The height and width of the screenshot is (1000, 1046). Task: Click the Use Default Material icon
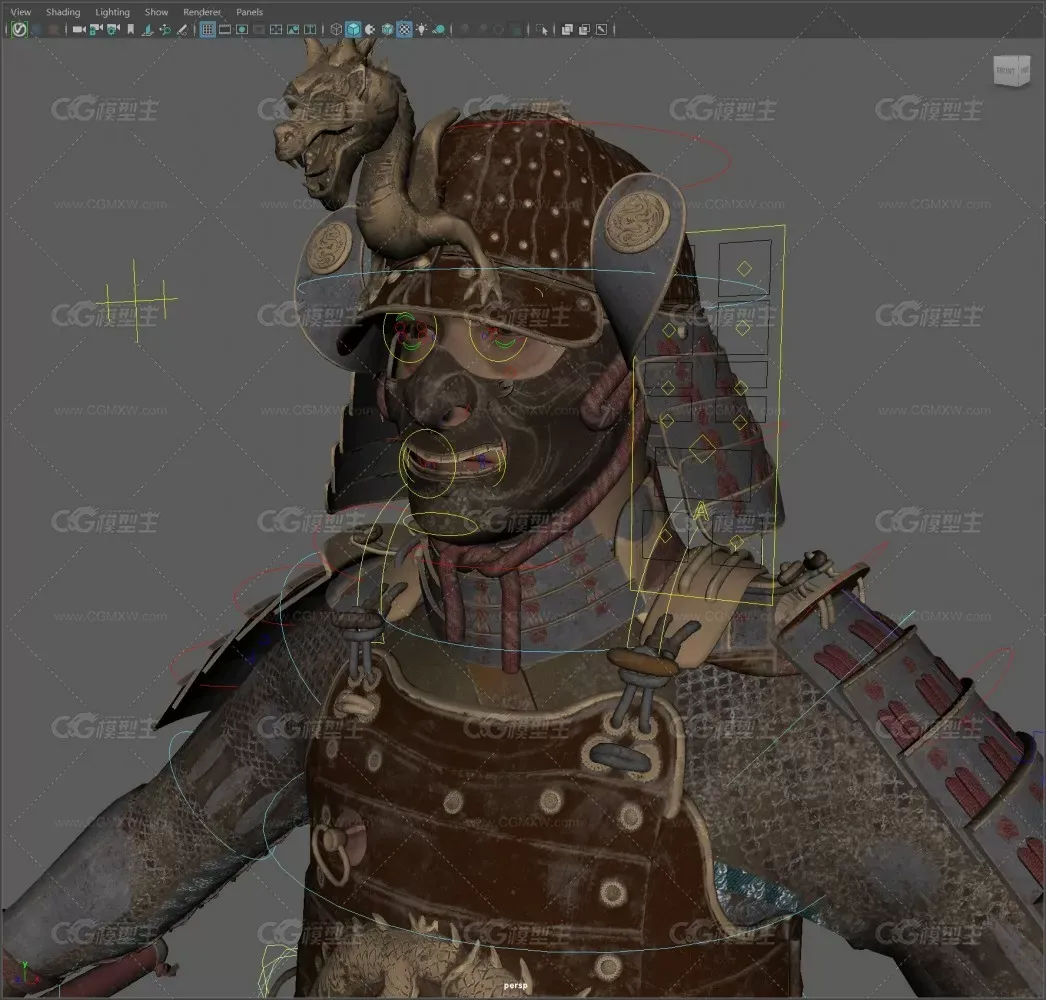tap(370, 29)
